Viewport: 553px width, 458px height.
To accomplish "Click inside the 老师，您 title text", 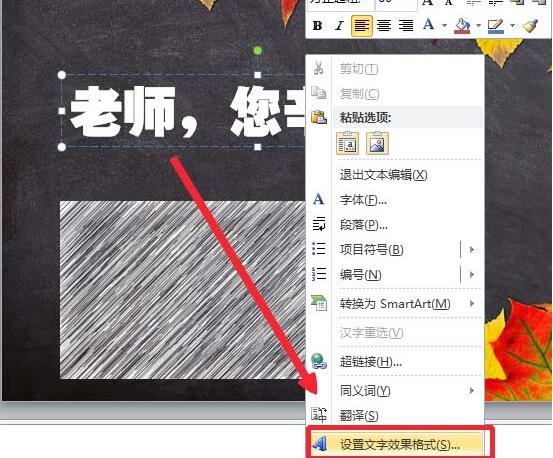I will (187, 111).
